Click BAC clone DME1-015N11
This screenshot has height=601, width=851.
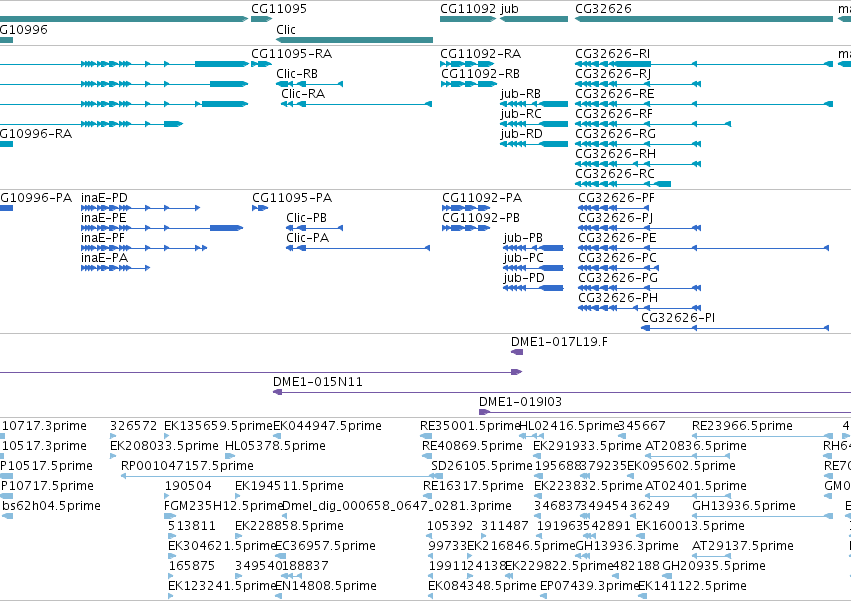click(x=317, y=382)
